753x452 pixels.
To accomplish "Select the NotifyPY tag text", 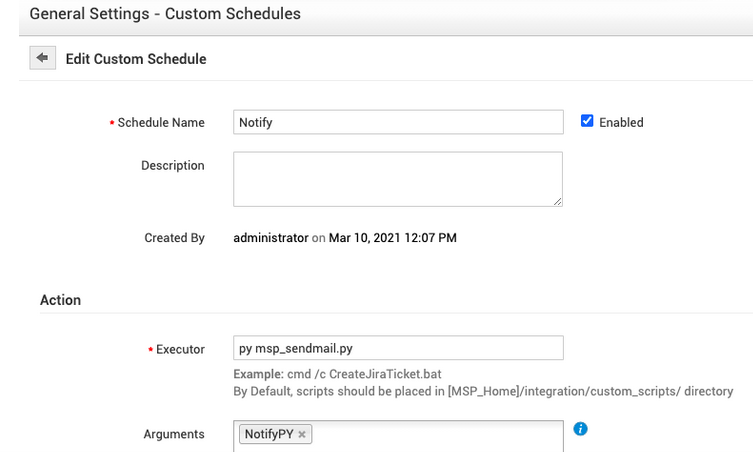I will point(269,435).
